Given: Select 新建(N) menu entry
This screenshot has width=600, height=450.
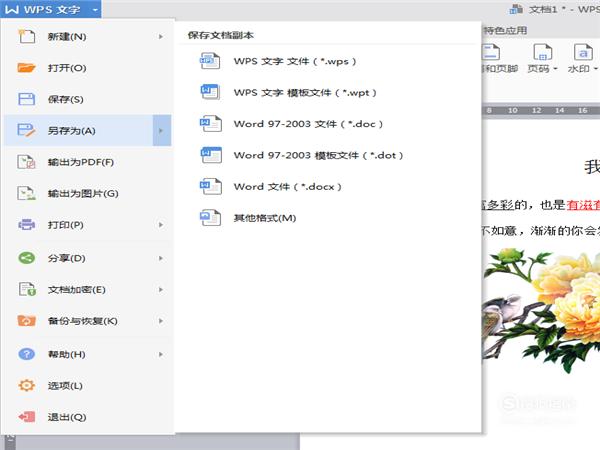Looking at the screenshot, I should 87,37.
